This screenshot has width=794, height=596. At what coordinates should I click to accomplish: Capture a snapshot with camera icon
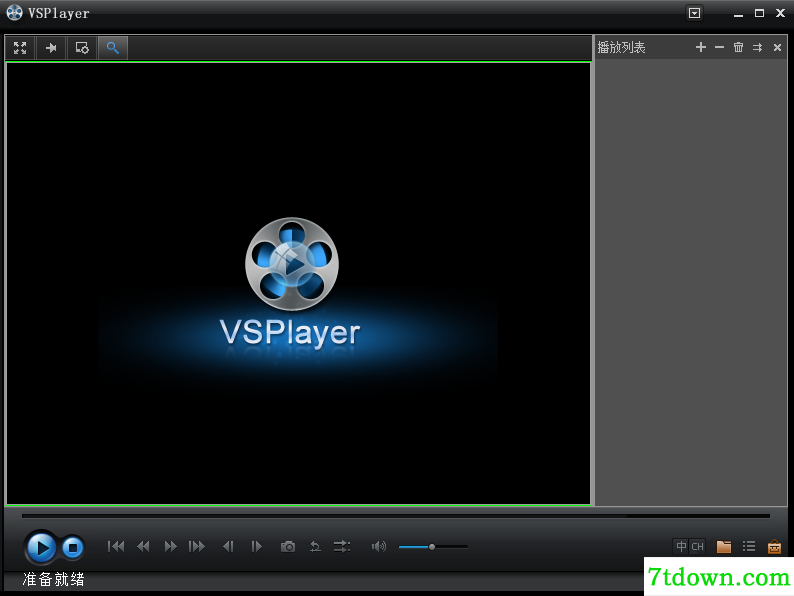(288, 546)
